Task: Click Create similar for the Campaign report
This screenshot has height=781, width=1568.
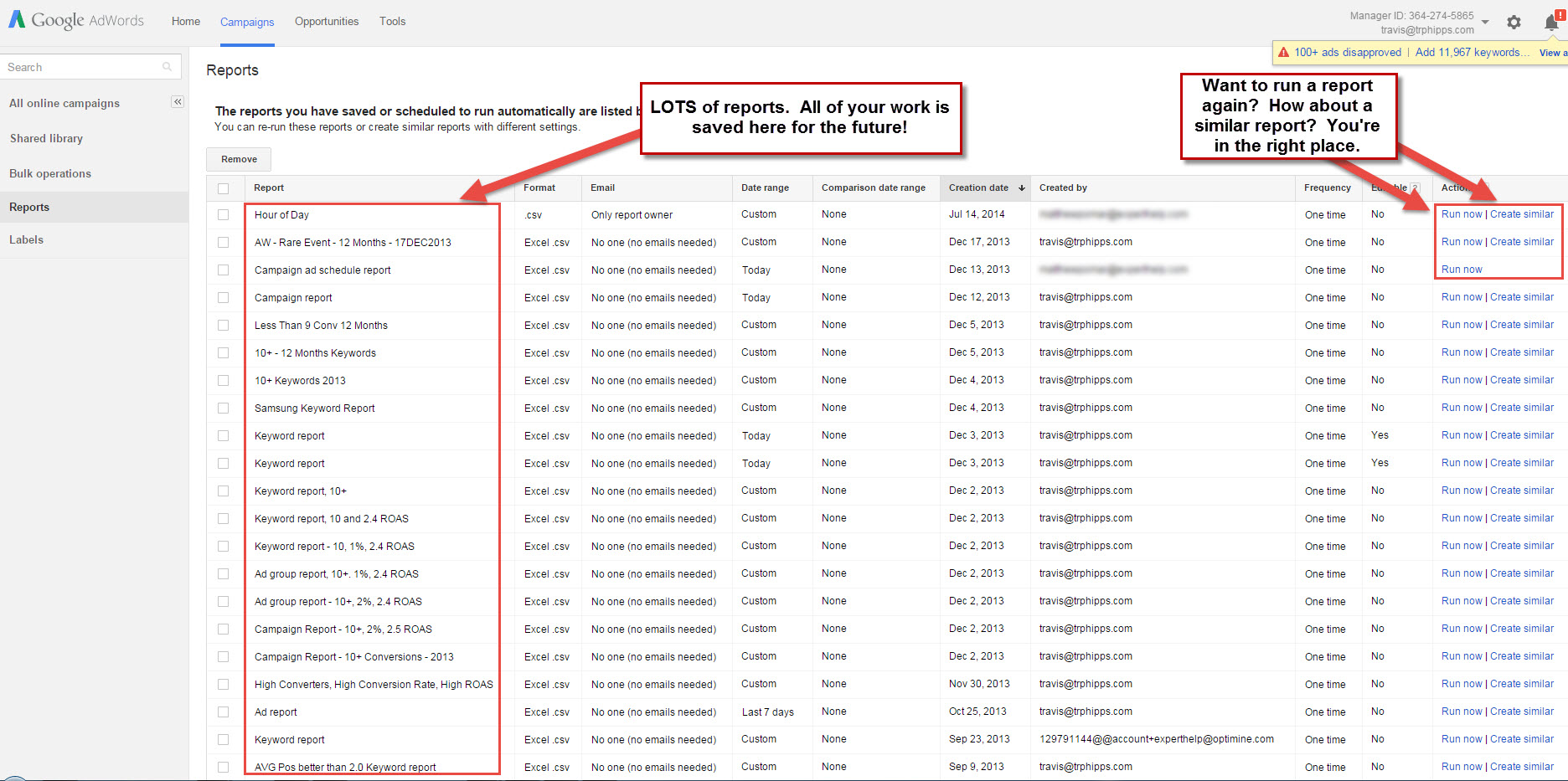Action: [1521, 296]
